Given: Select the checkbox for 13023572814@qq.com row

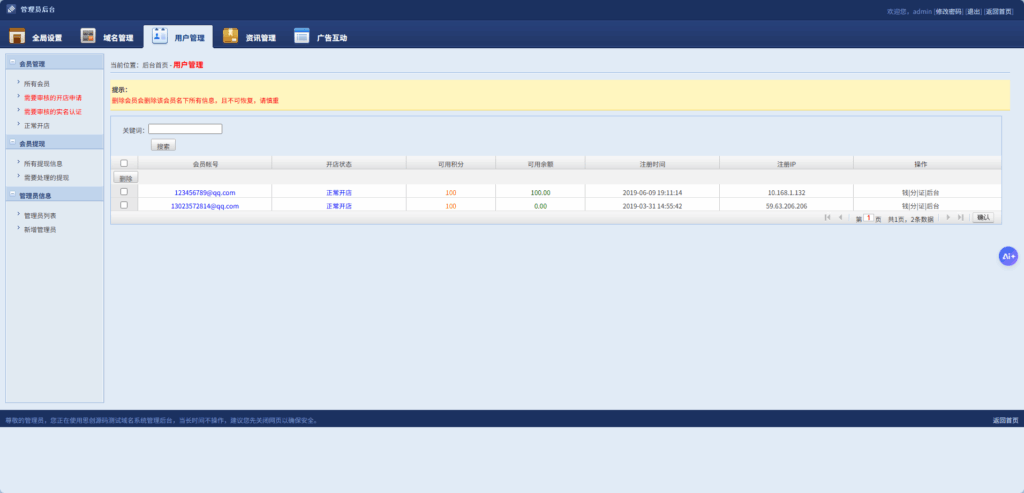Looking at the screenshot, I should pyautogui.click(x=124, y=205).
